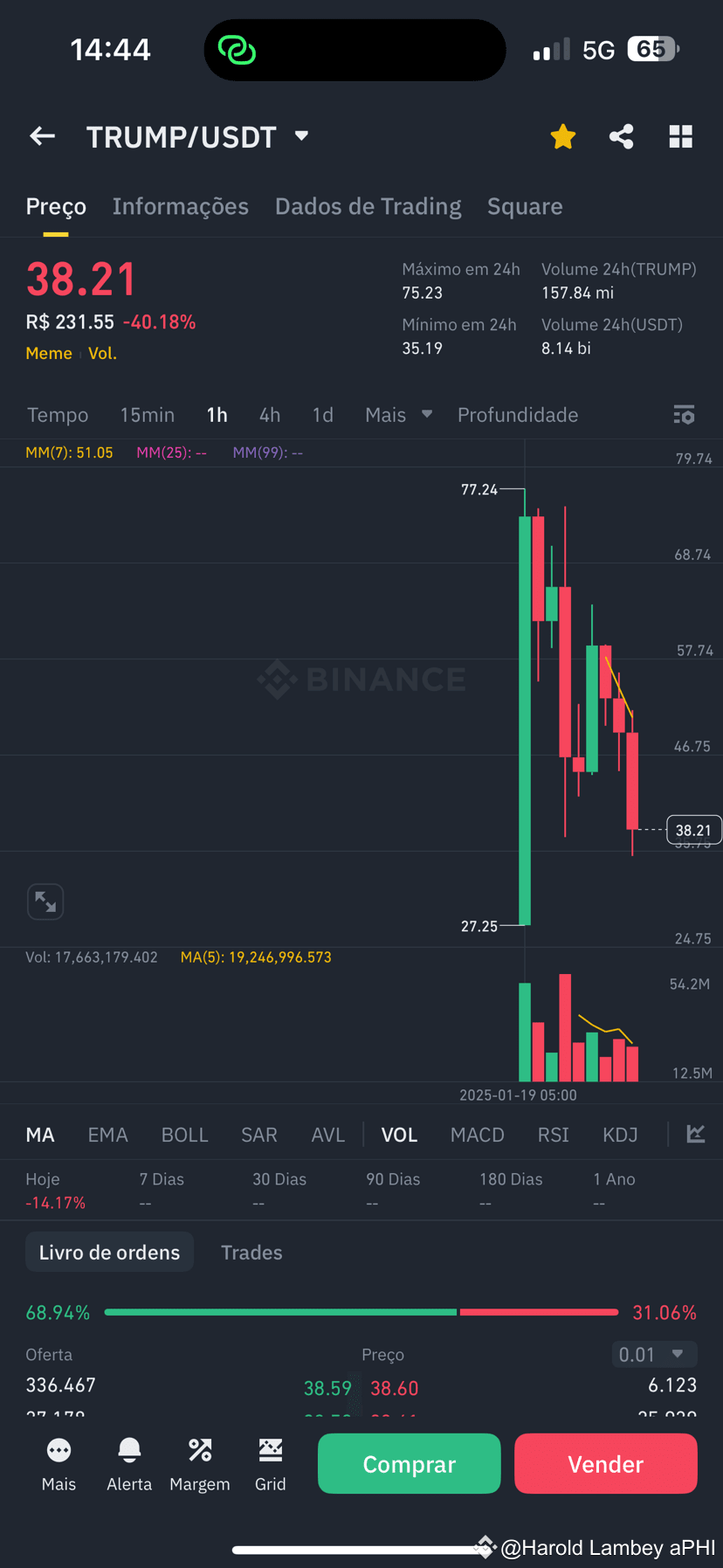Open the indicator chart icon after KDJ

pyautogui.click(x=696, y=1134)
